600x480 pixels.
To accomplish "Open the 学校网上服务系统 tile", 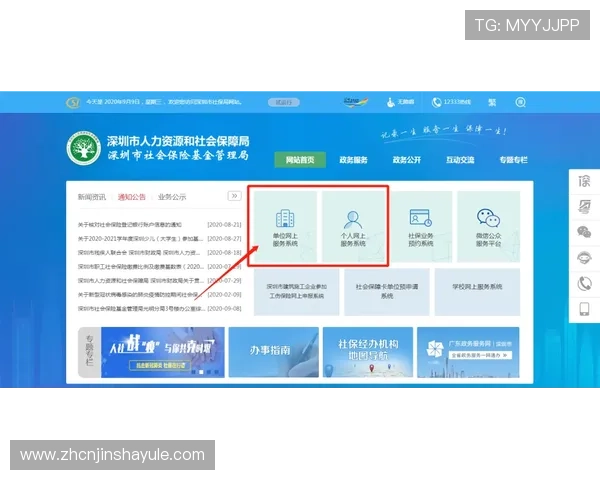I will point(477,292).
